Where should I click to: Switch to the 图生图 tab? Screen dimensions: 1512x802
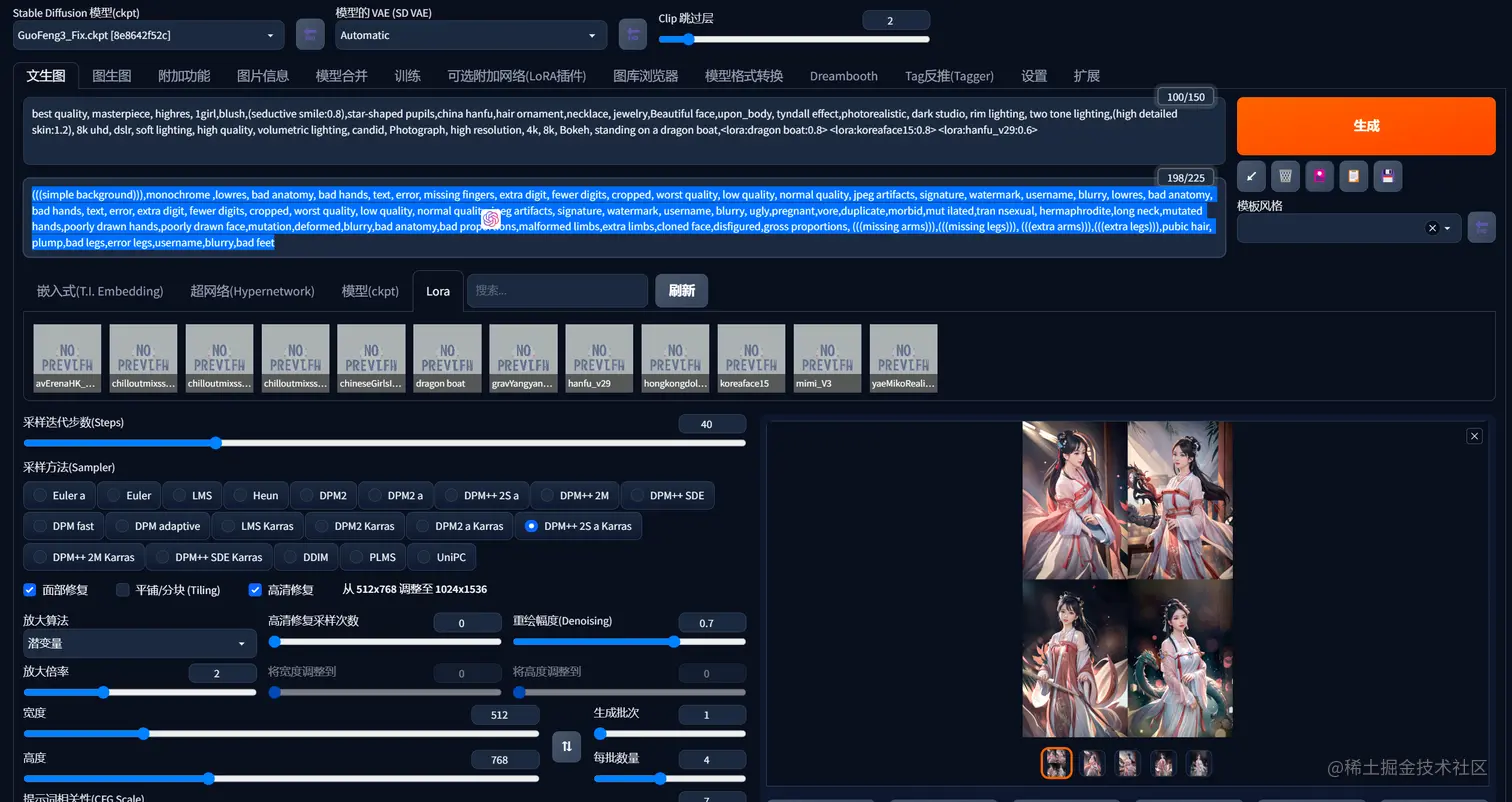112,76
